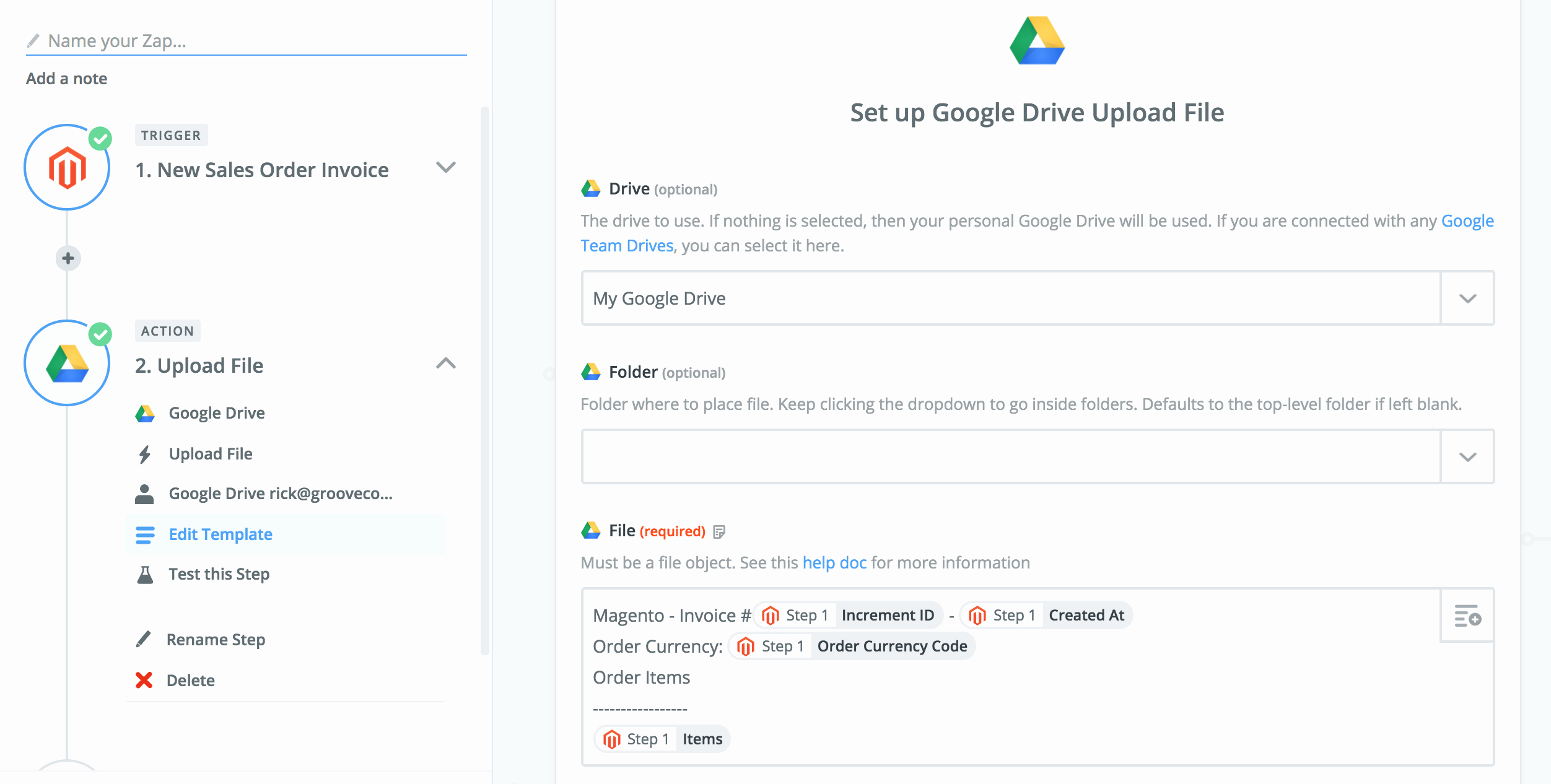Click the Google Drive action step icon
The image size is (1551, 784).
tap(66, 363)
